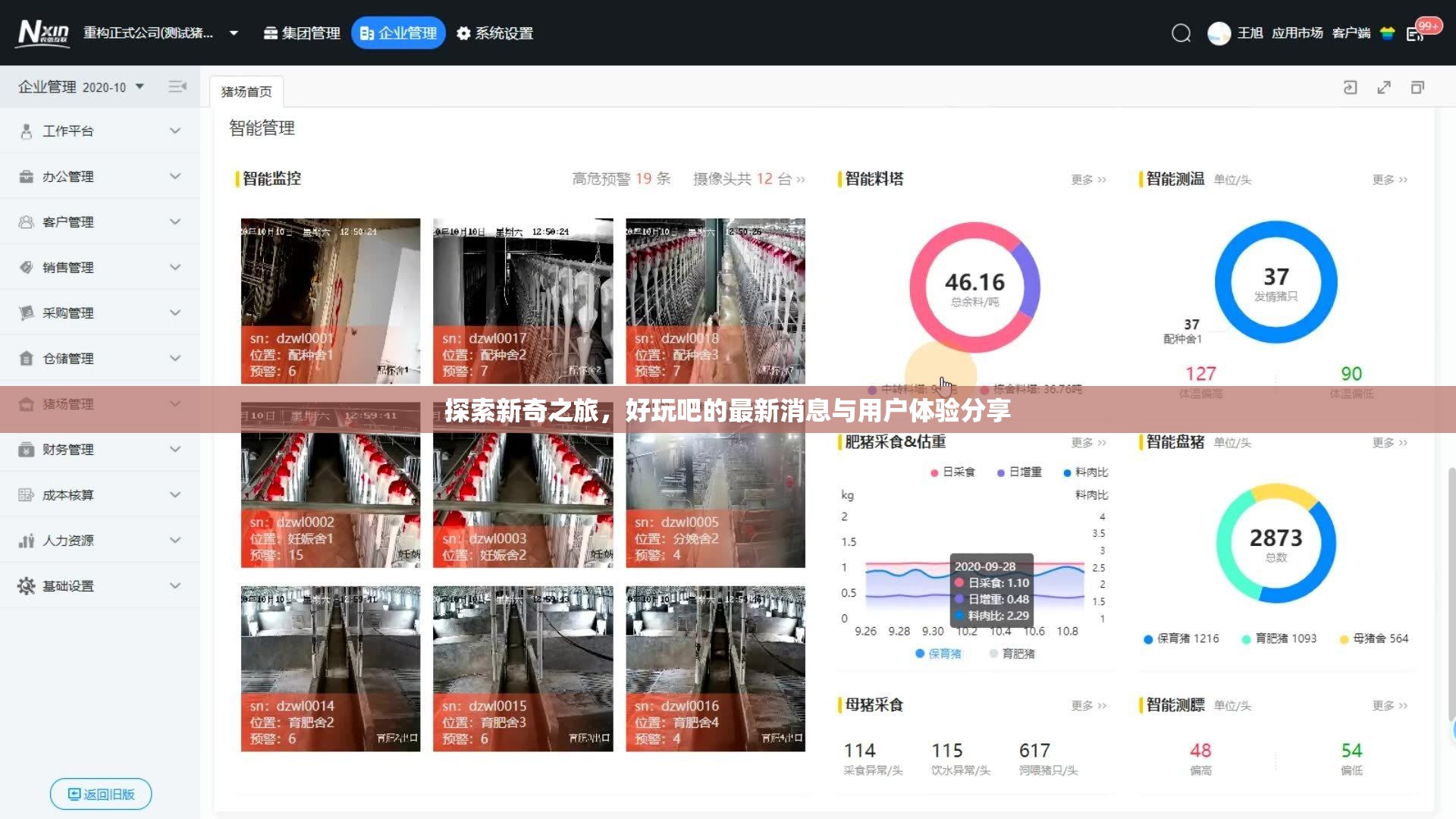Screen dimensions: 1456x819
Task: Open 更多 link in 母猪采食
Action: coord(1088,706)
